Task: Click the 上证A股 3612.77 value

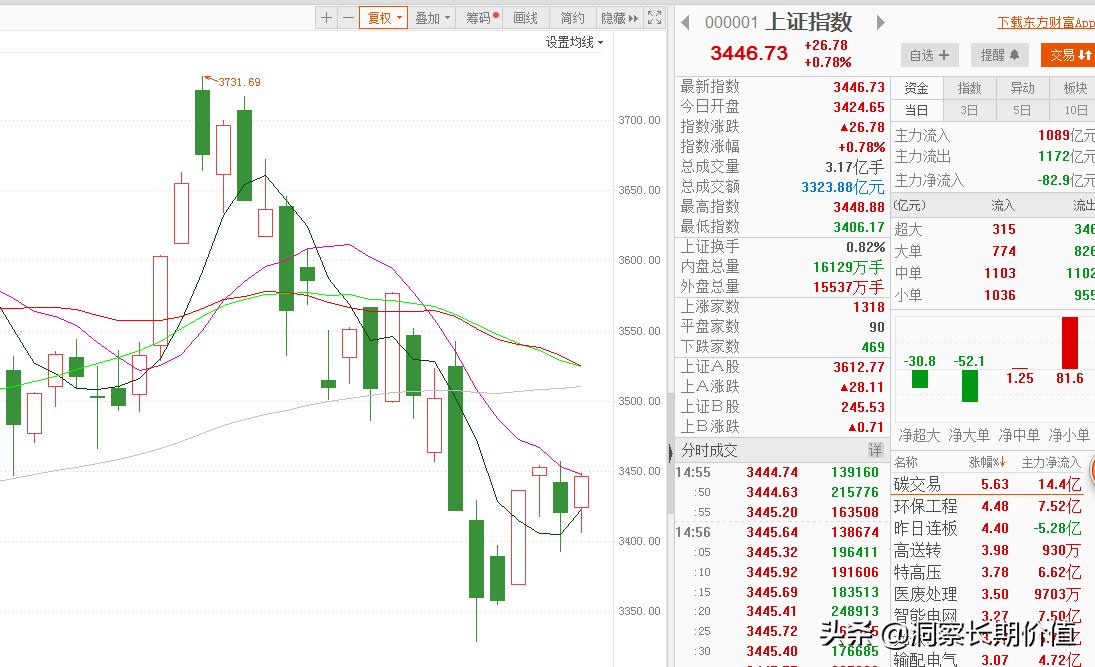Action: (858, 367)
